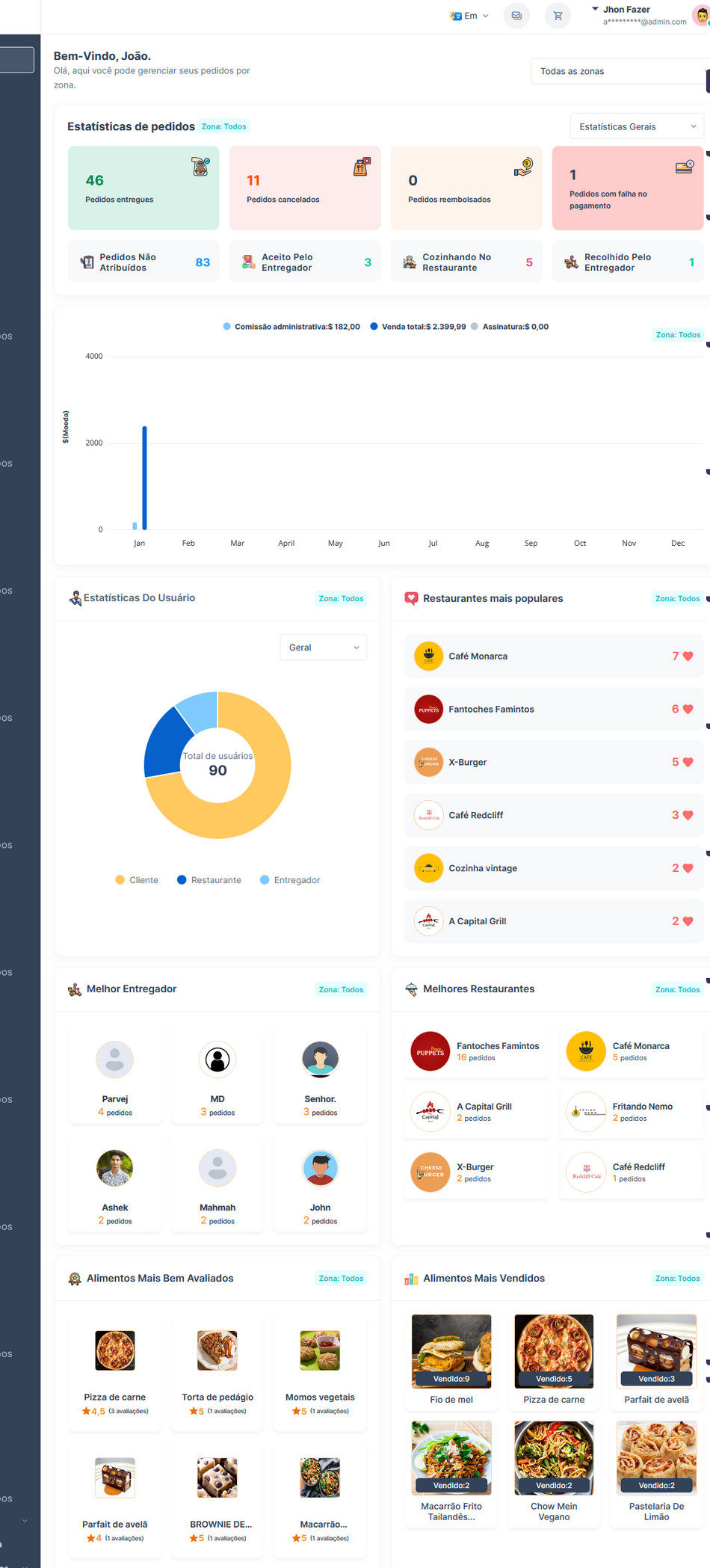Open Todas as zonas zone selector
The image size is (710, 1568).
619,72
